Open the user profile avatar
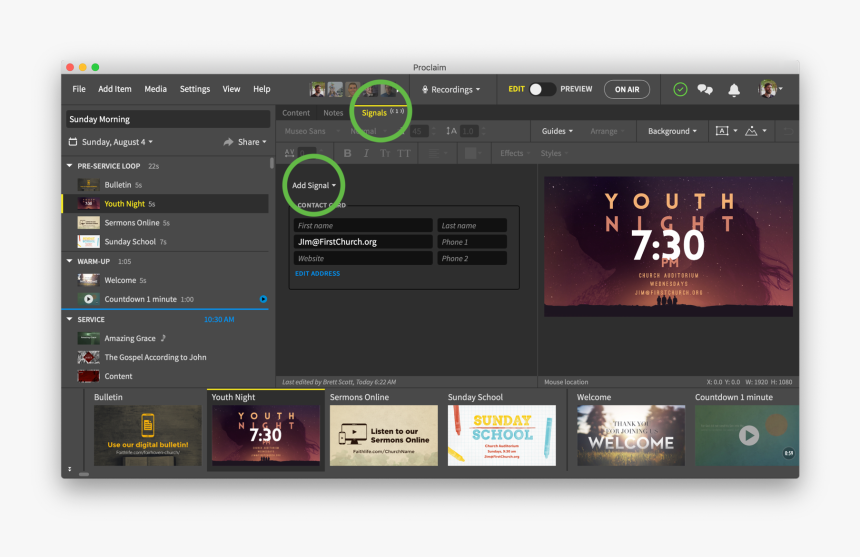 (768, 89)
